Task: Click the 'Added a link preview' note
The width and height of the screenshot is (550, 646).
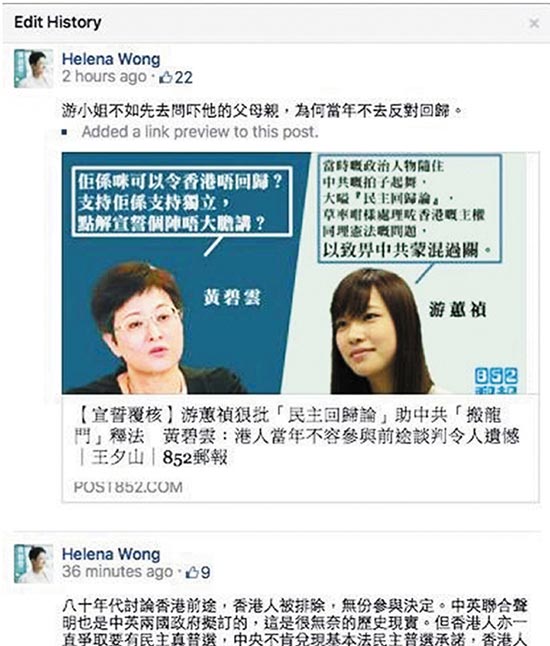Action: [200, 132]
